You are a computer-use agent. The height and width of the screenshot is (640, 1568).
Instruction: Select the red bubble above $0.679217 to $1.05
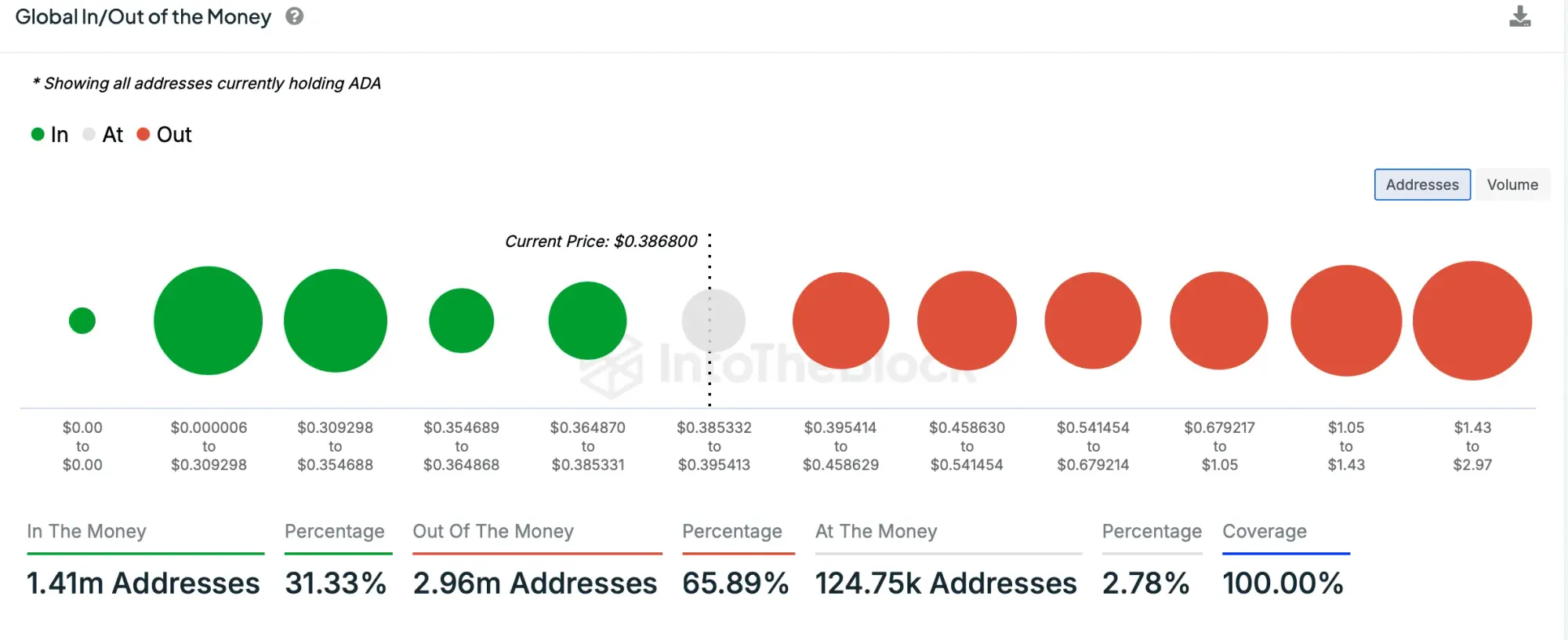coord(1219,321)
